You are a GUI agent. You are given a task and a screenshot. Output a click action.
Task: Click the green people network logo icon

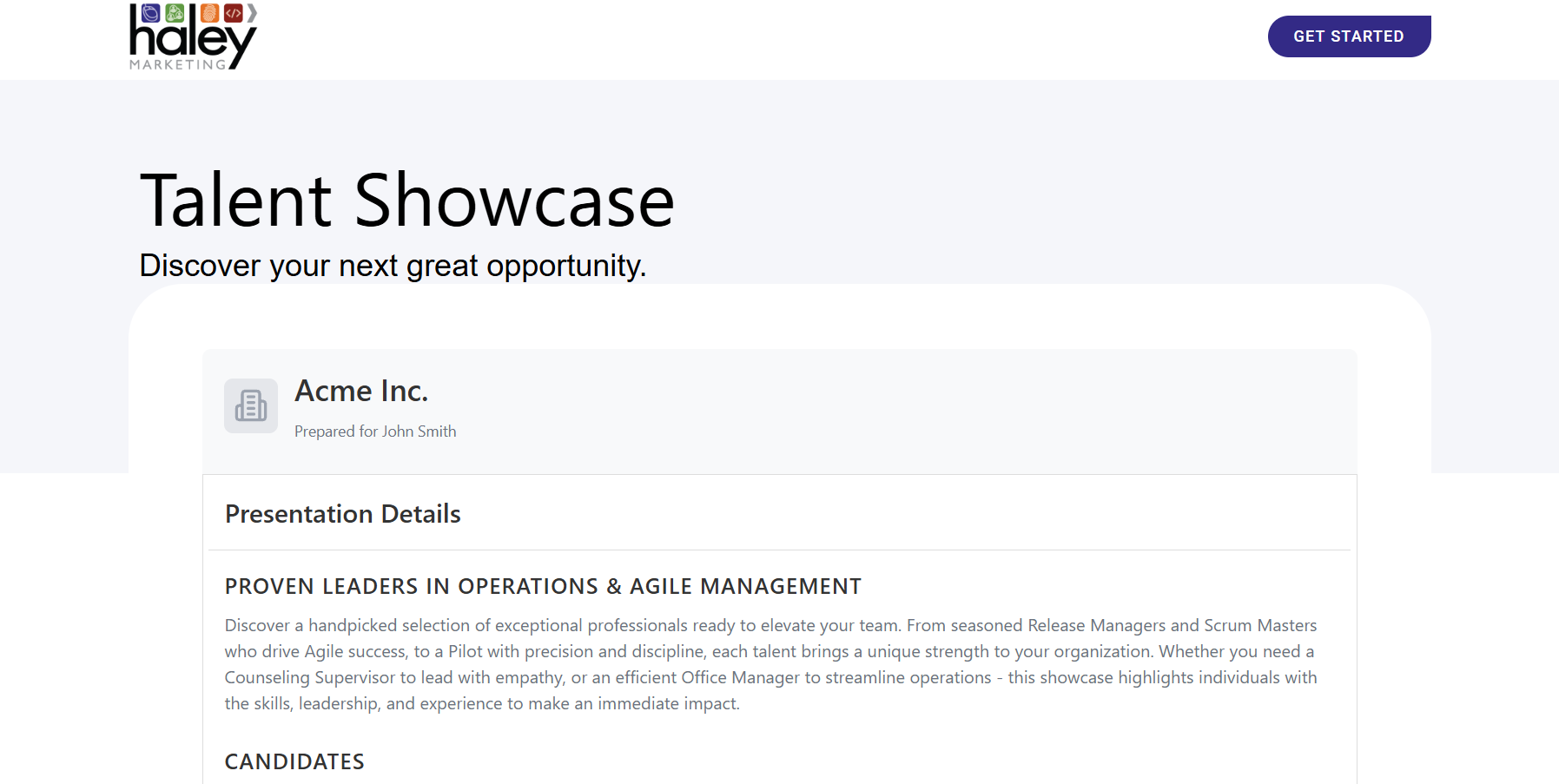175,13
